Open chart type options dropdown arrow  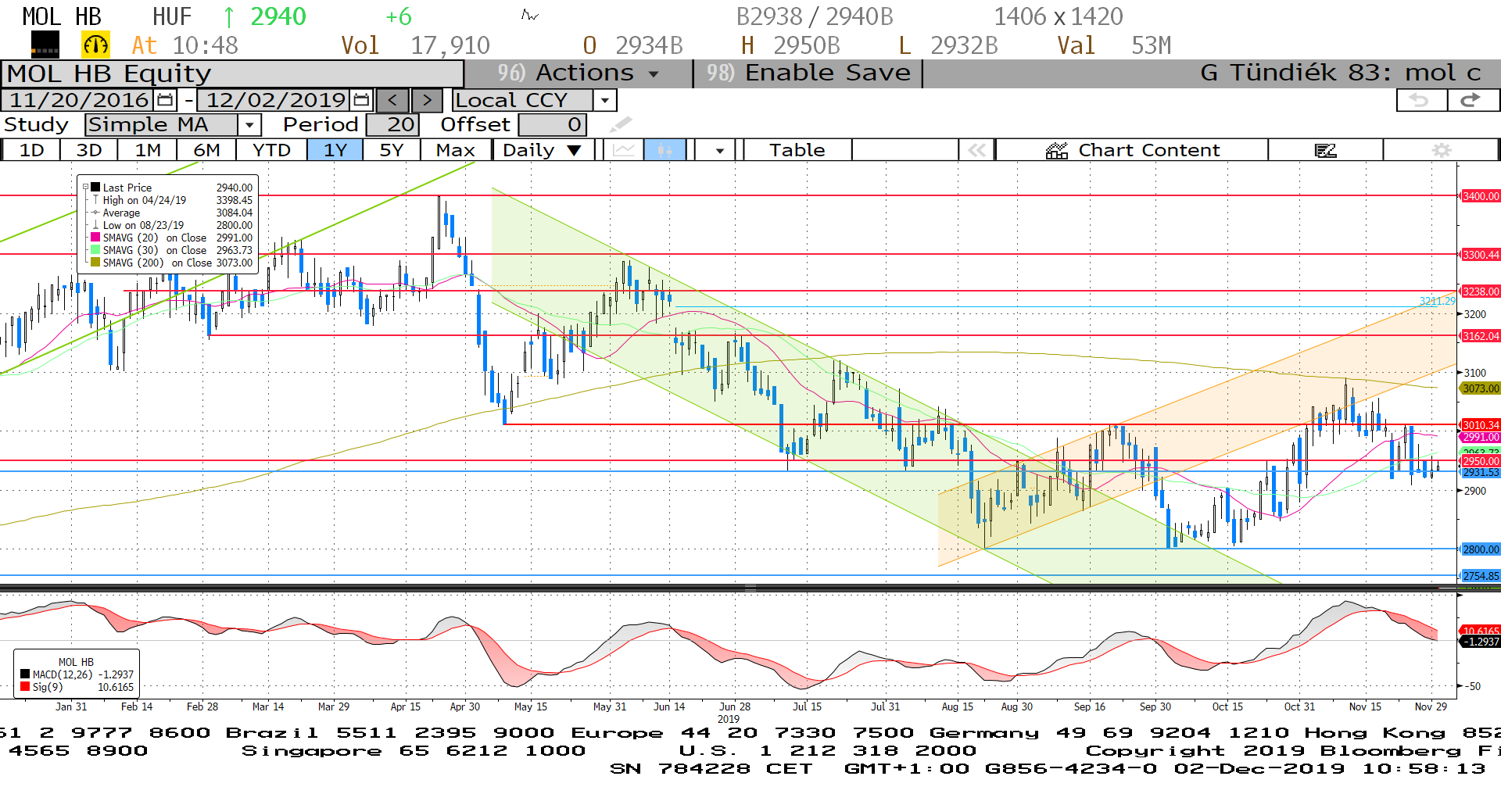pos(719,150)
